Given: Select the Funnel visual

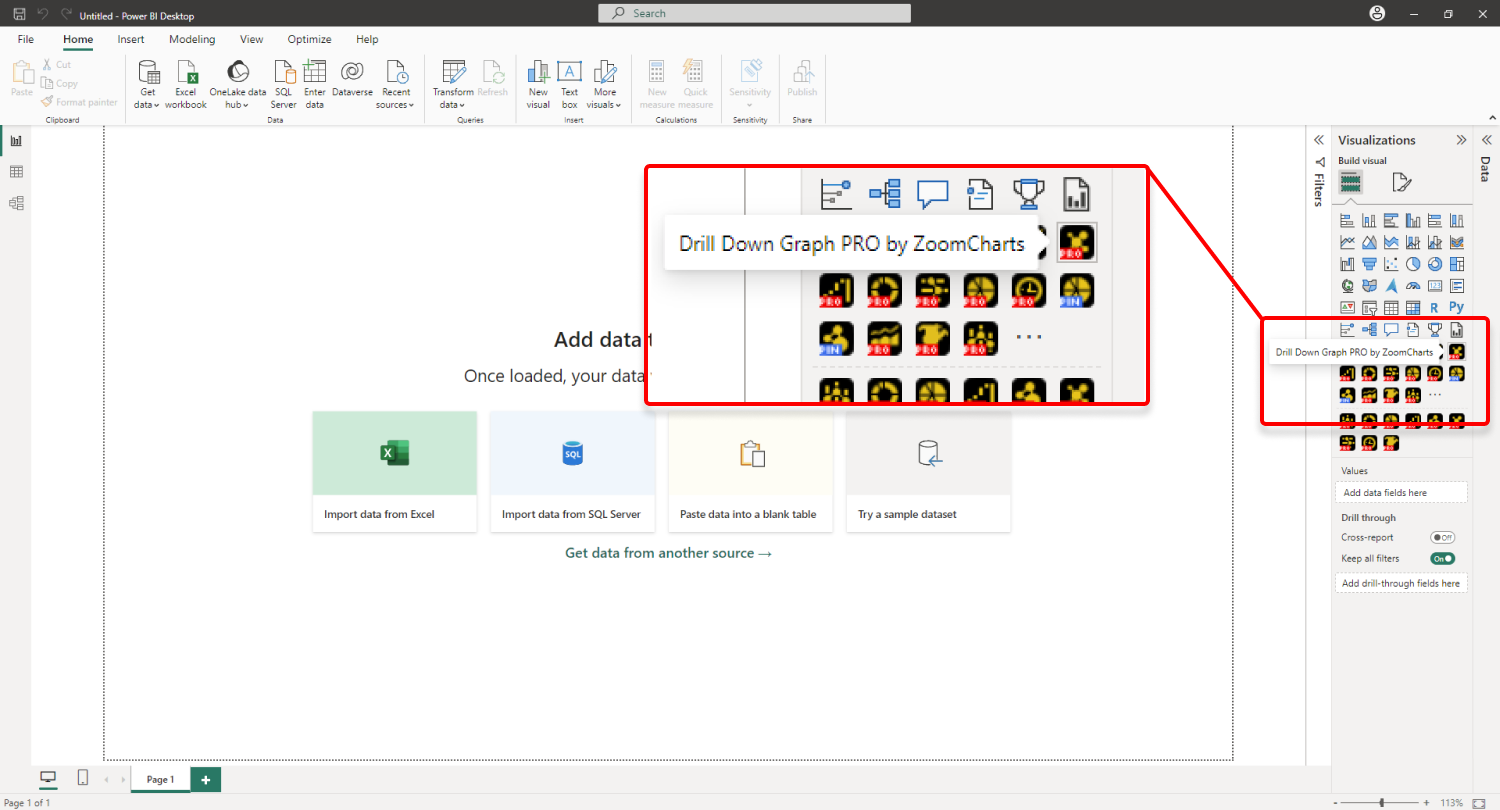Looking at the screenshot, I should [x=1369, y=264].
